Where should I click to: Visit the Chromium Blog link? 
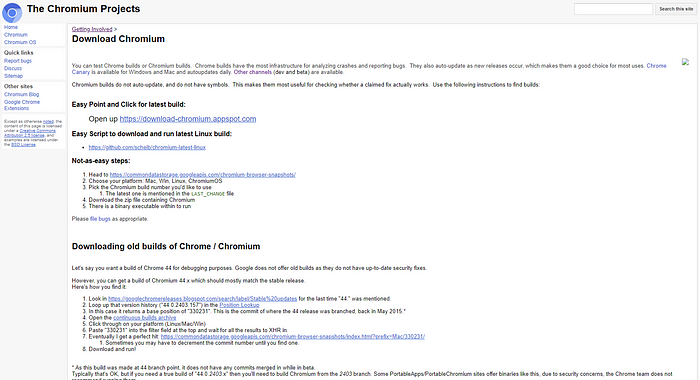tap(21, 95)
